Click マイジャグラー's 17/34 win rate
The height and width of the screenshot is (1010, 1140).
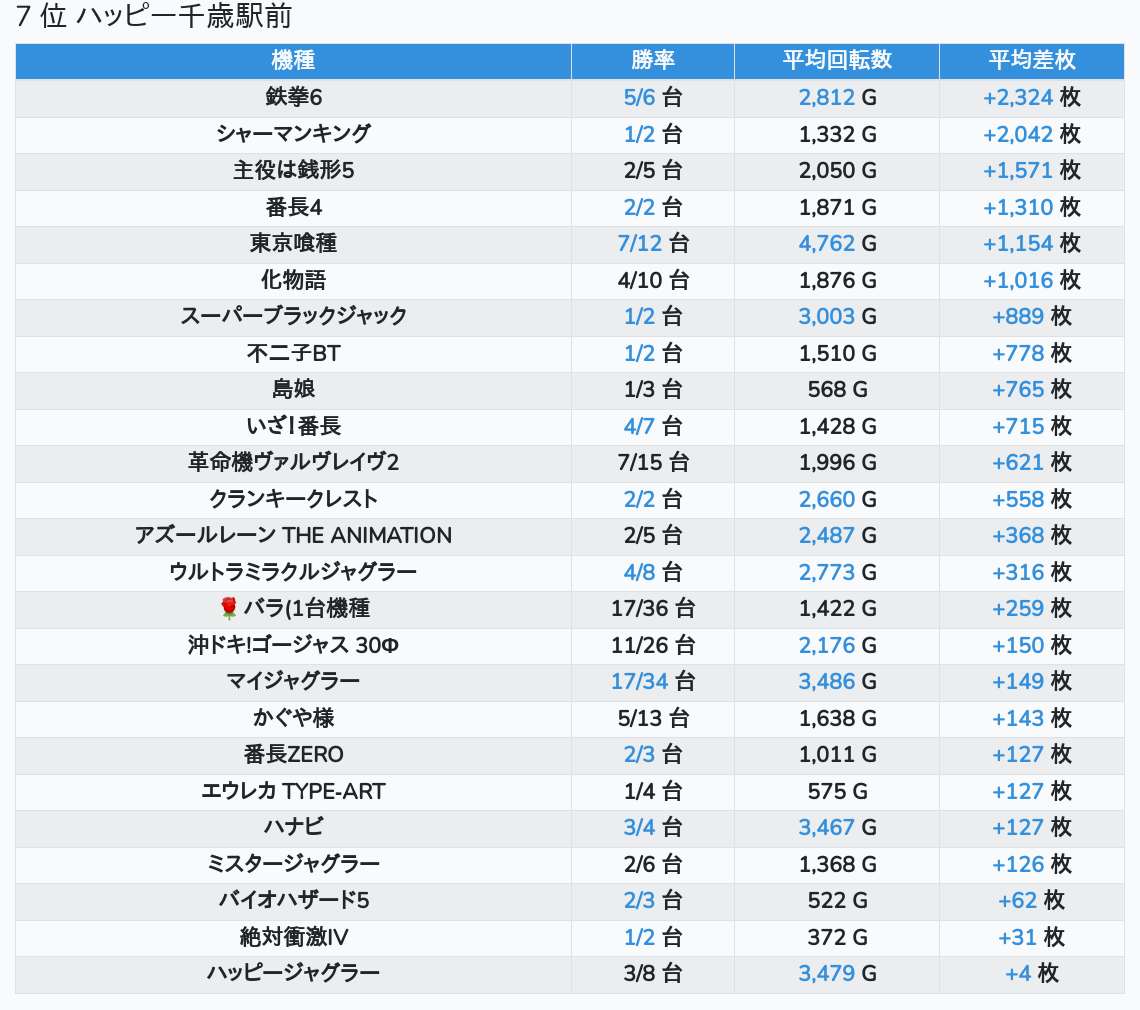tap(640, 681)
